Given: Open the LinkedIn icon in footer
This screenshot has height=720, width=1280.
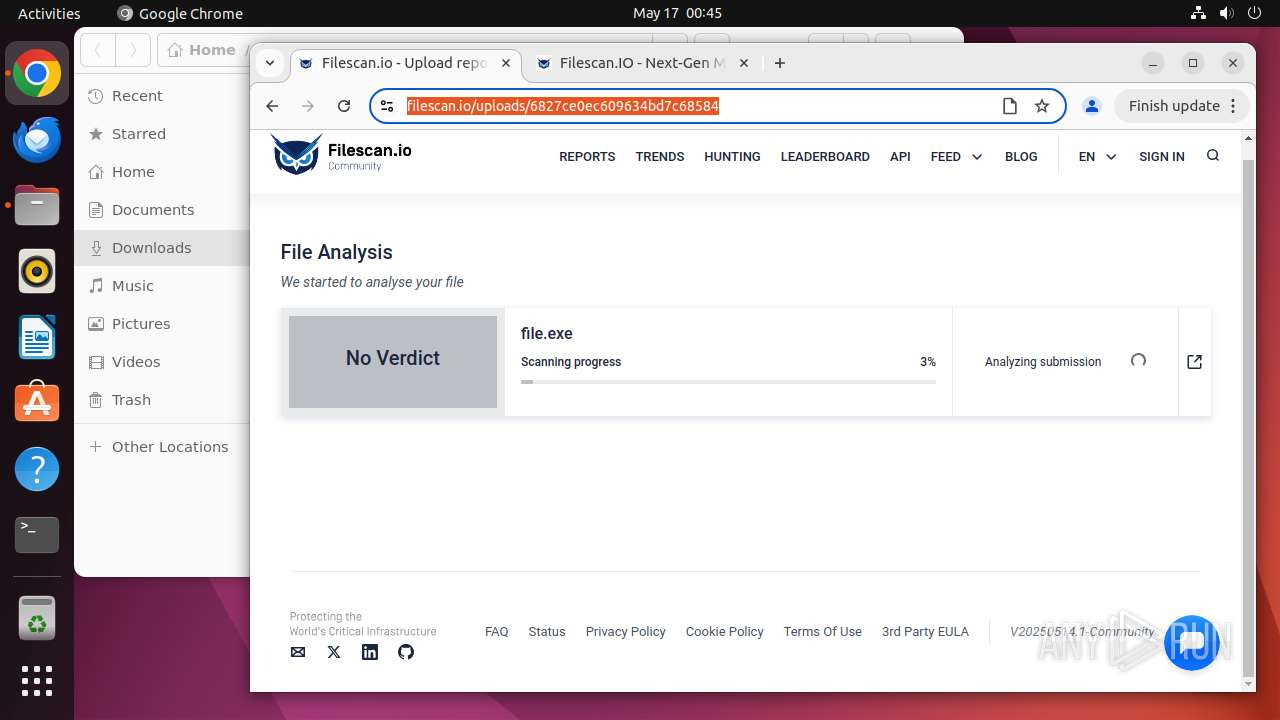Looking at the screenshot, I should point(370,652).
